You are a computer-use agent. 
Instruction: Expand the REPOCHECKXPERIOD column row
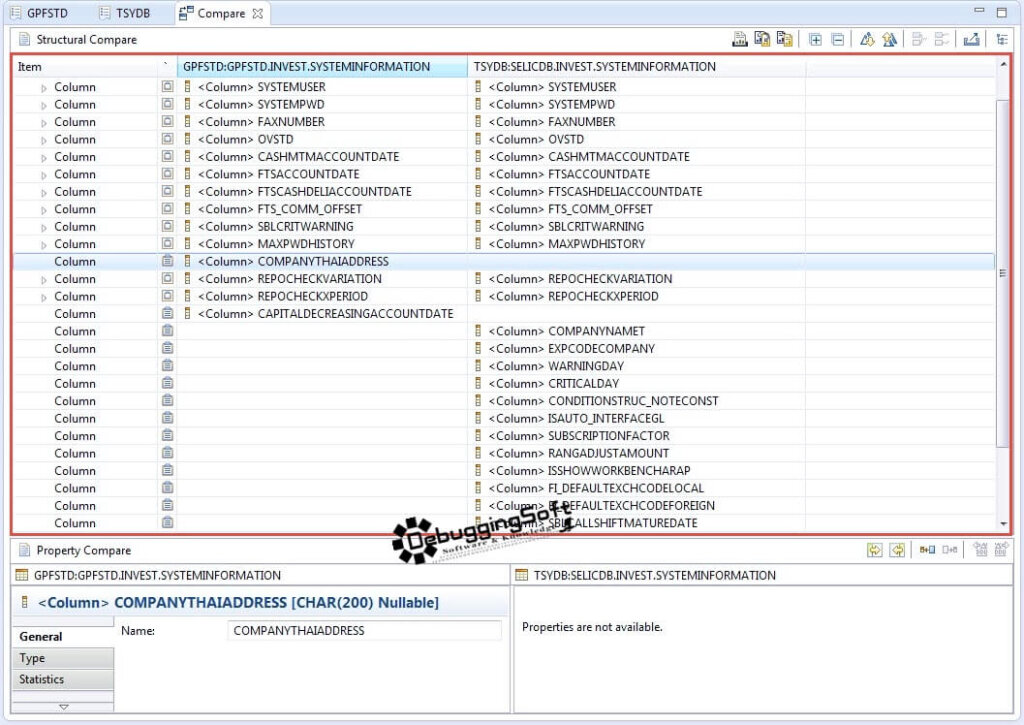coord(44,297)
